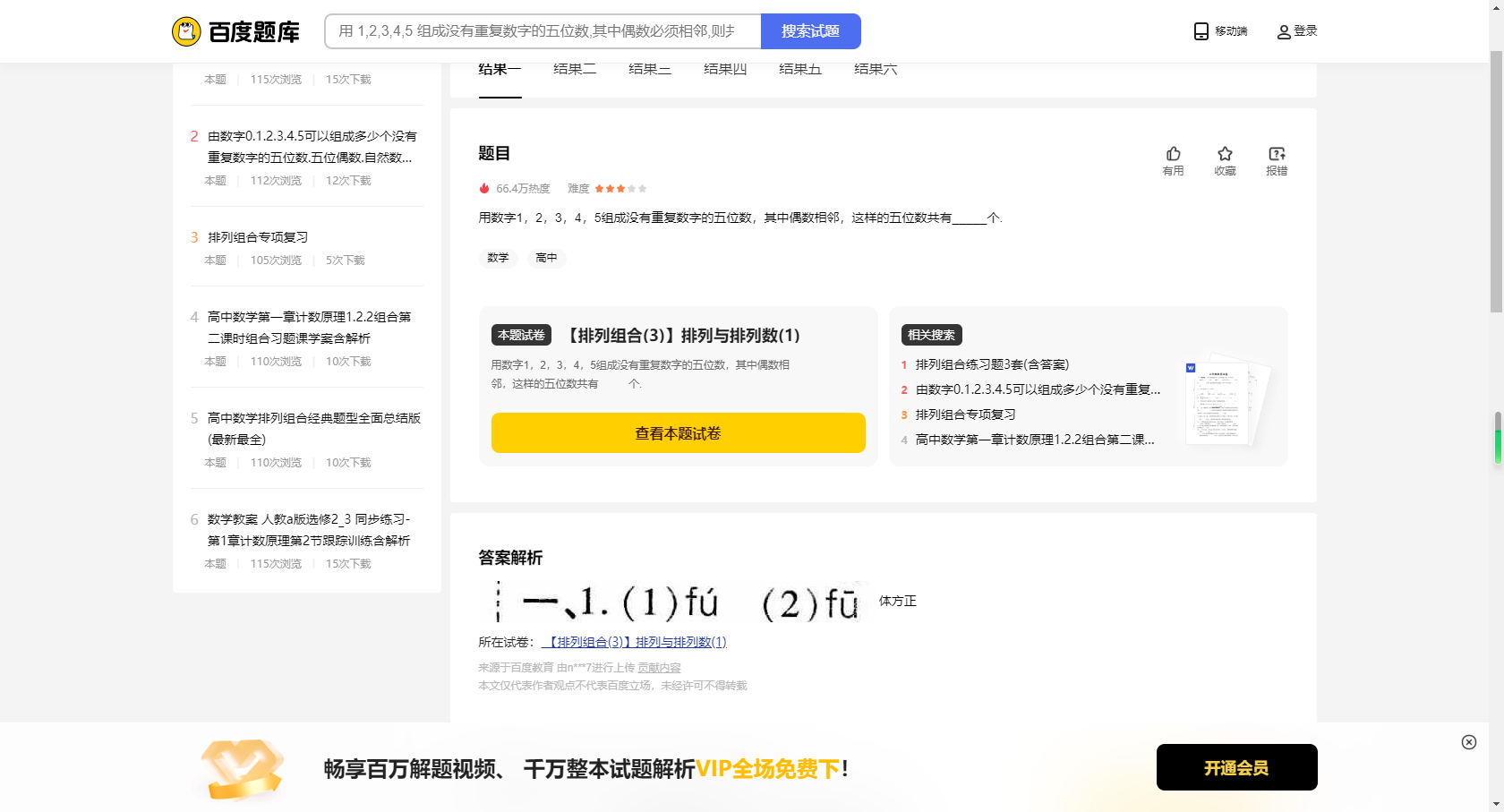The image size is (1504, 812).
Task: Click the 贡献内容 link
Action: pos(659,668)
